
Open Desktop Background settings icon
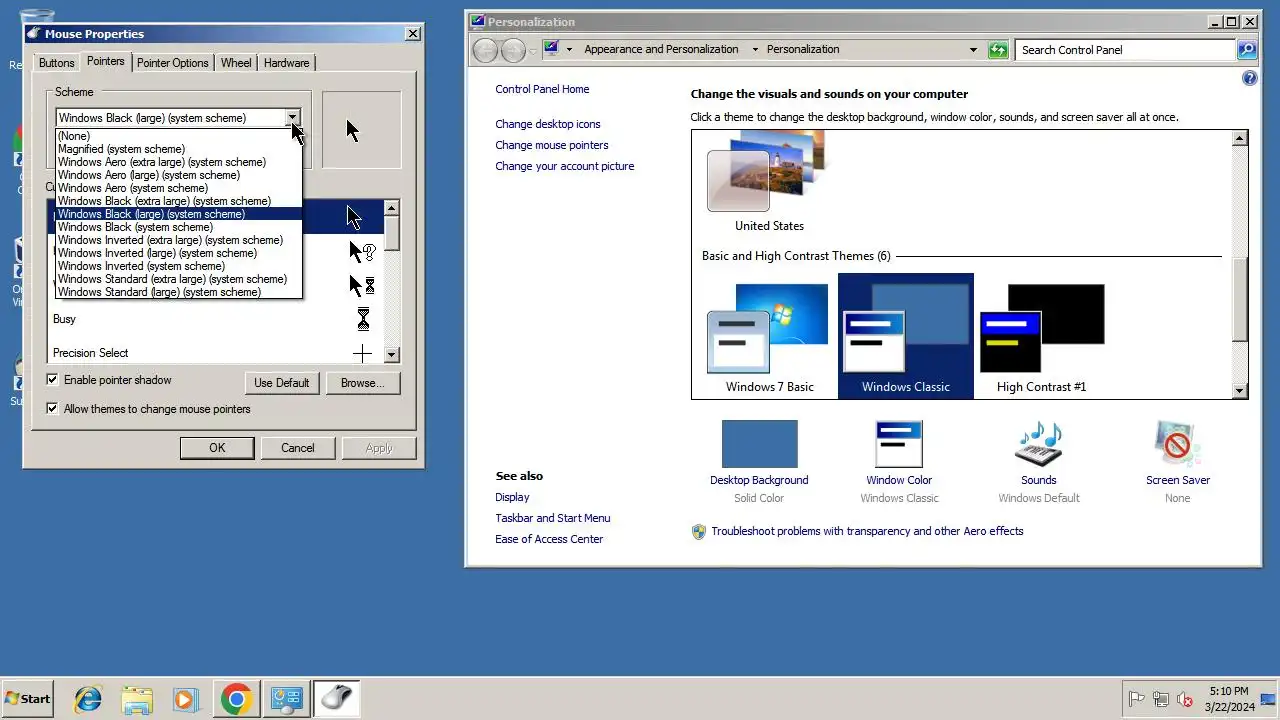(x=759, y=444)
